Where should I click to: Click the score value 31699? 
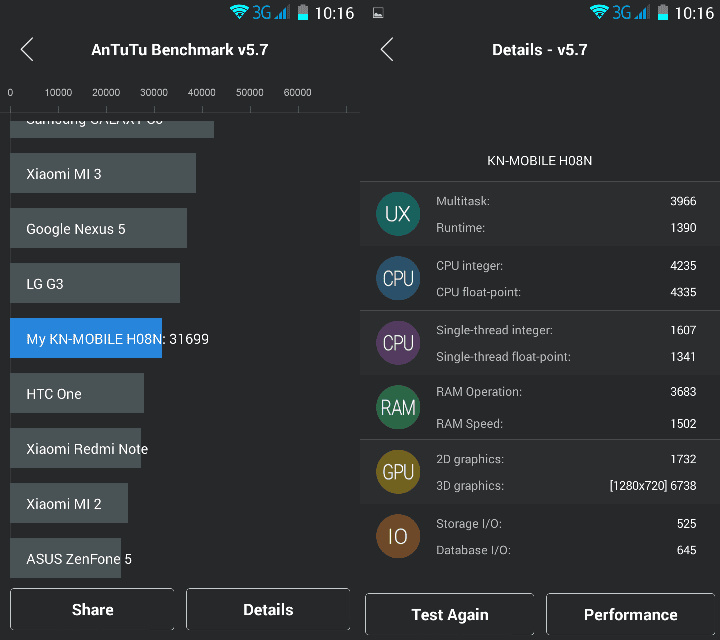[189, 339]
